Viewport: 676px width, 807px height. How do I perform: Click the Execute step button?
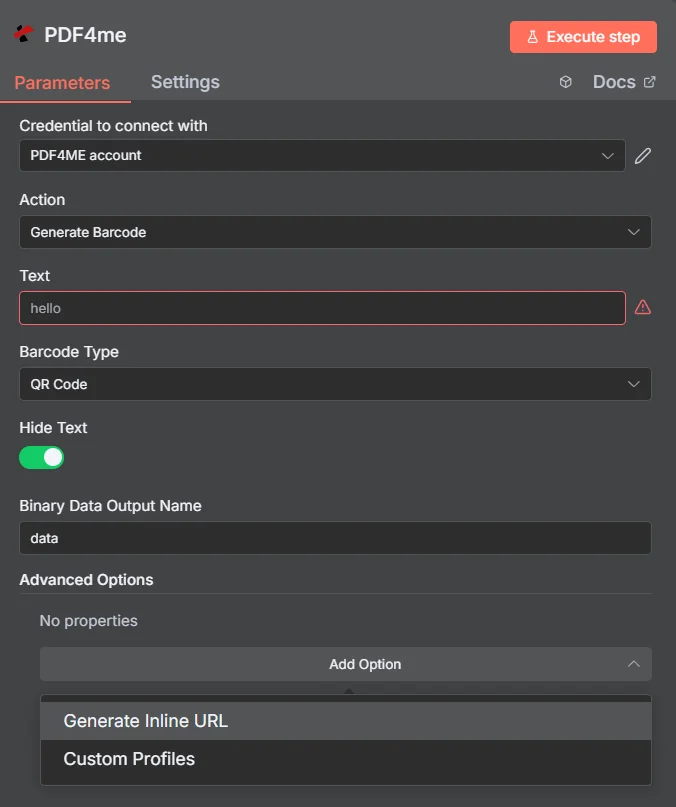[x=583, y=37]
